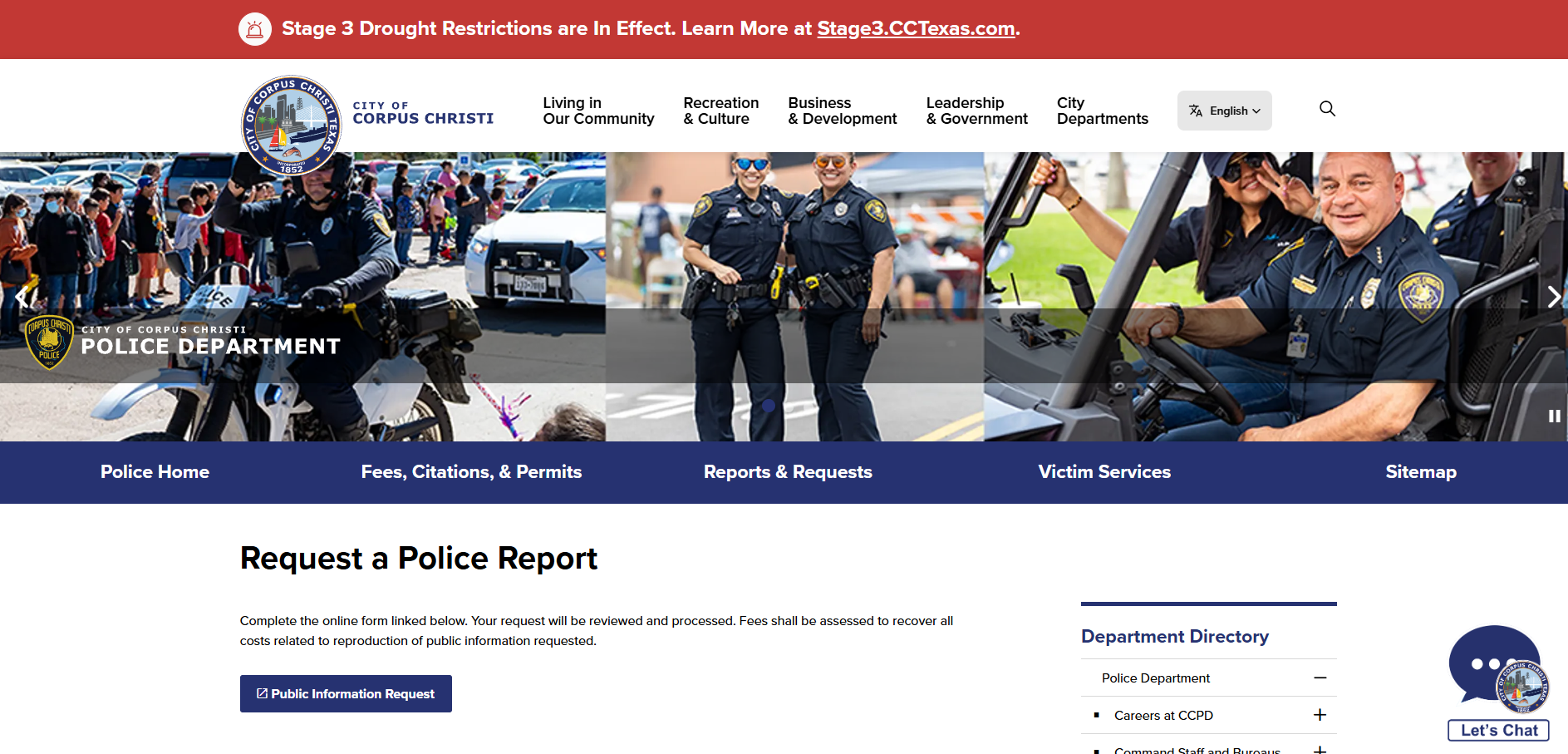Open the Let's Chat bubble
The image size is (1568, 754).
click(1495, 665)
